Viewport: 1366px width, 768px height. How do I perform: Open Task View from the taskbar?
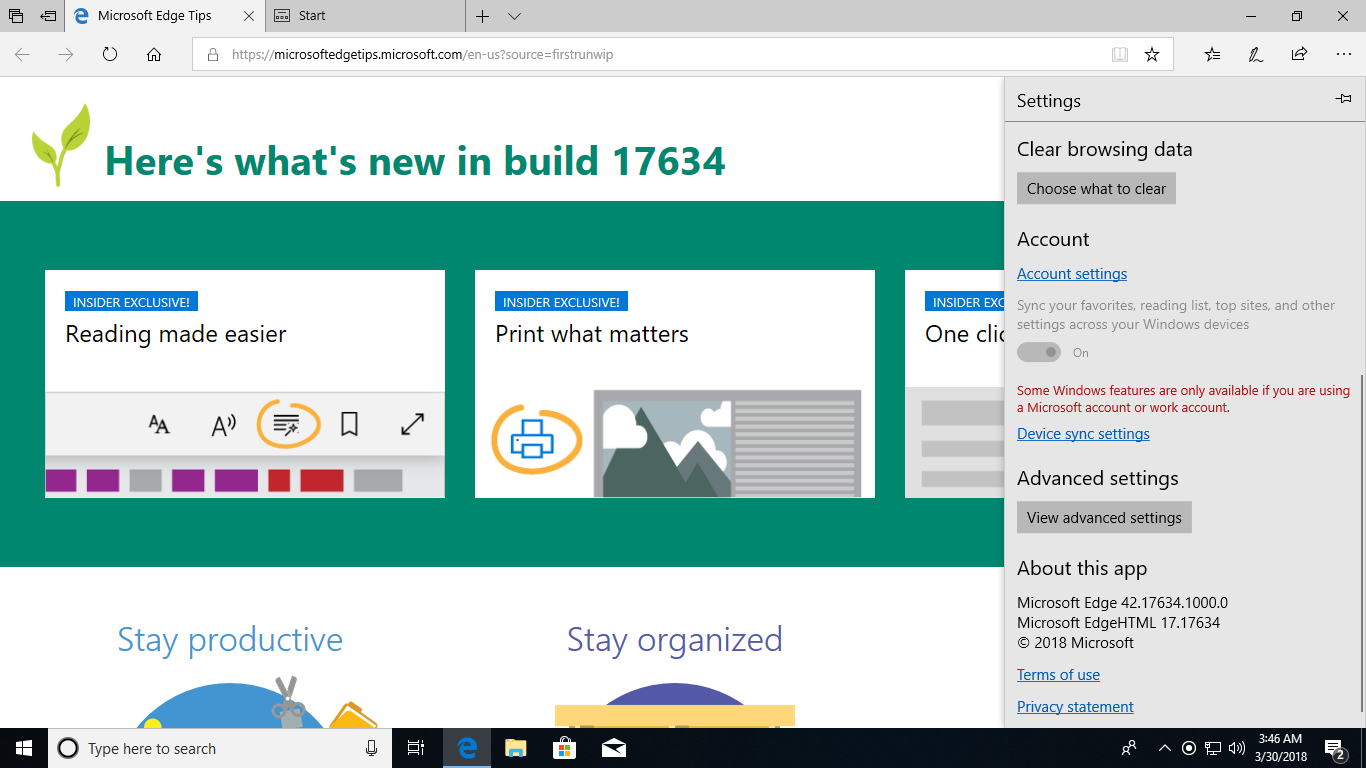pos(416,748)
